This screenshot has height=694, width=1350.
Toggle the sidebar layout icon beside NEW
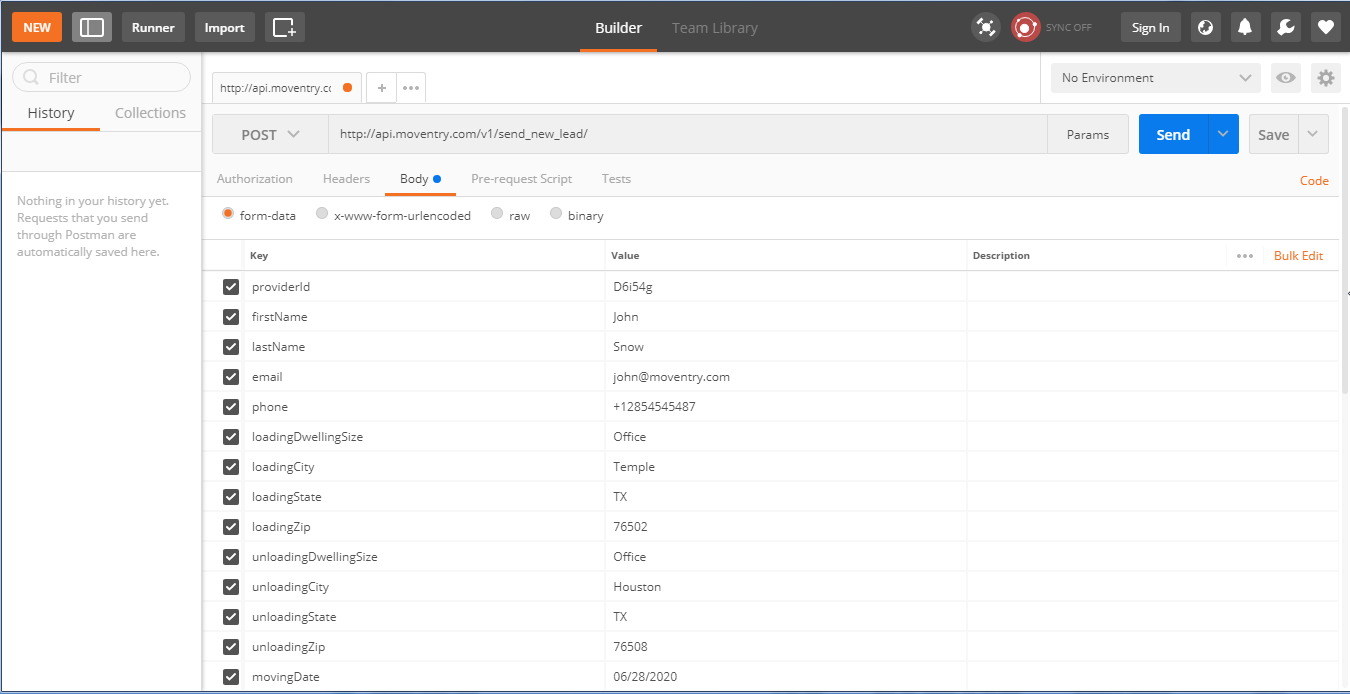pos(92,27)
